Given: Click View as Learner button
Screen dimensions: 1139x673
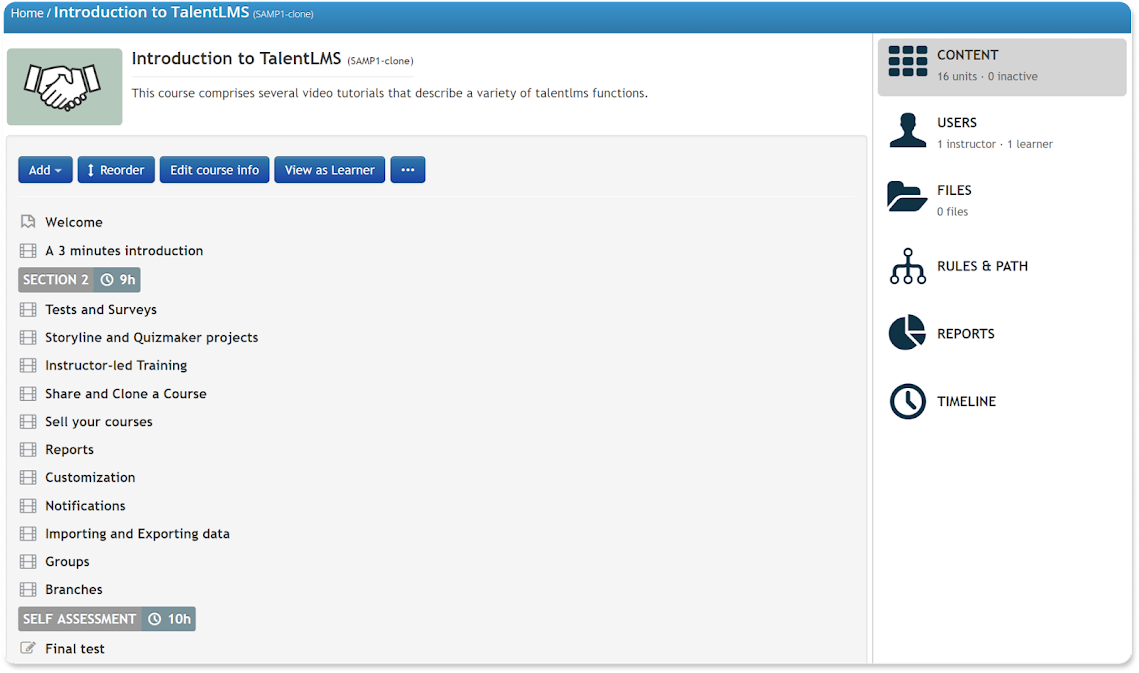Looking at the screenshot, I should 330,170.
